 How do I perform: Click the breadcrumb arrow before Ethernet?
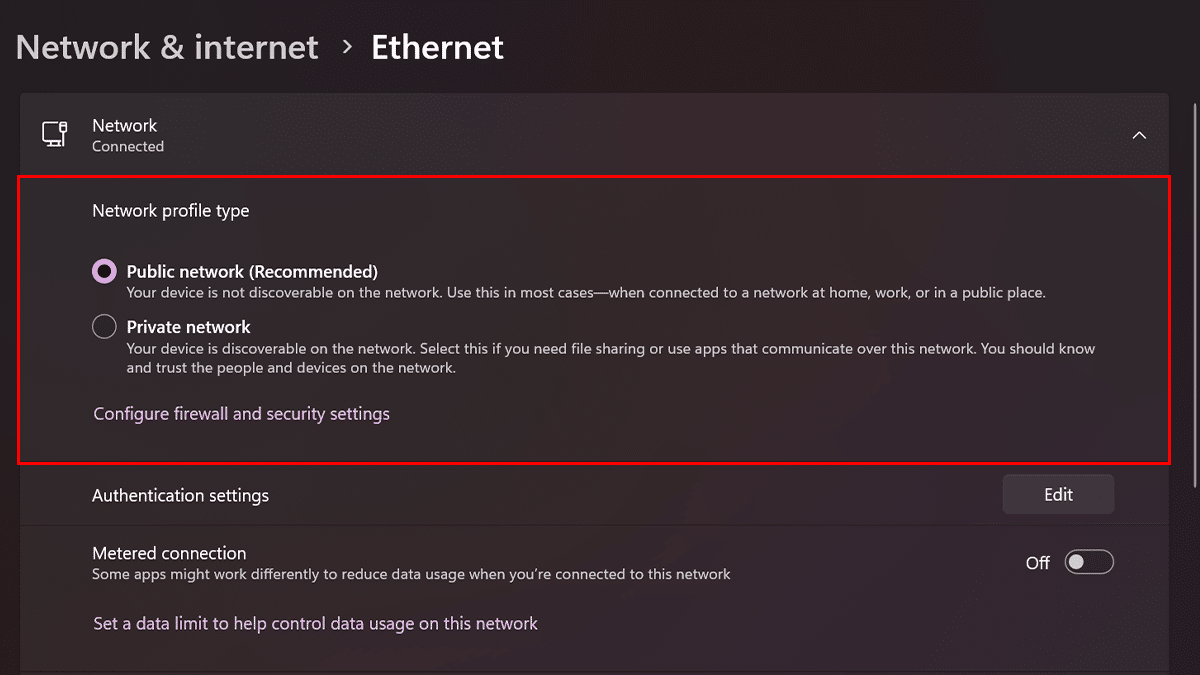coord(347,47)
